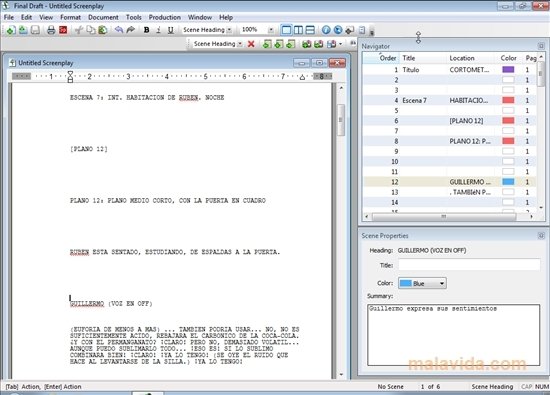550x395 pixels.
Task: Sort Navigator by Order column header
Action: (x=382, y=58)
